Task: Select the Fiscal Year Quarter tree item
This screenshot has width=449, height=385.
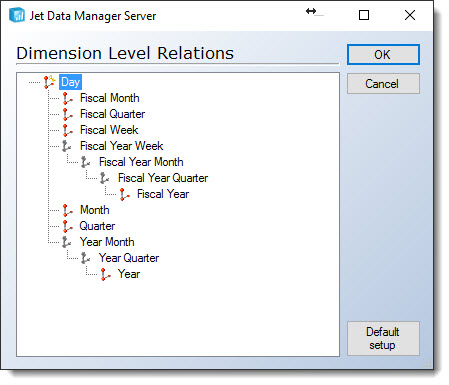Action: 163,178
